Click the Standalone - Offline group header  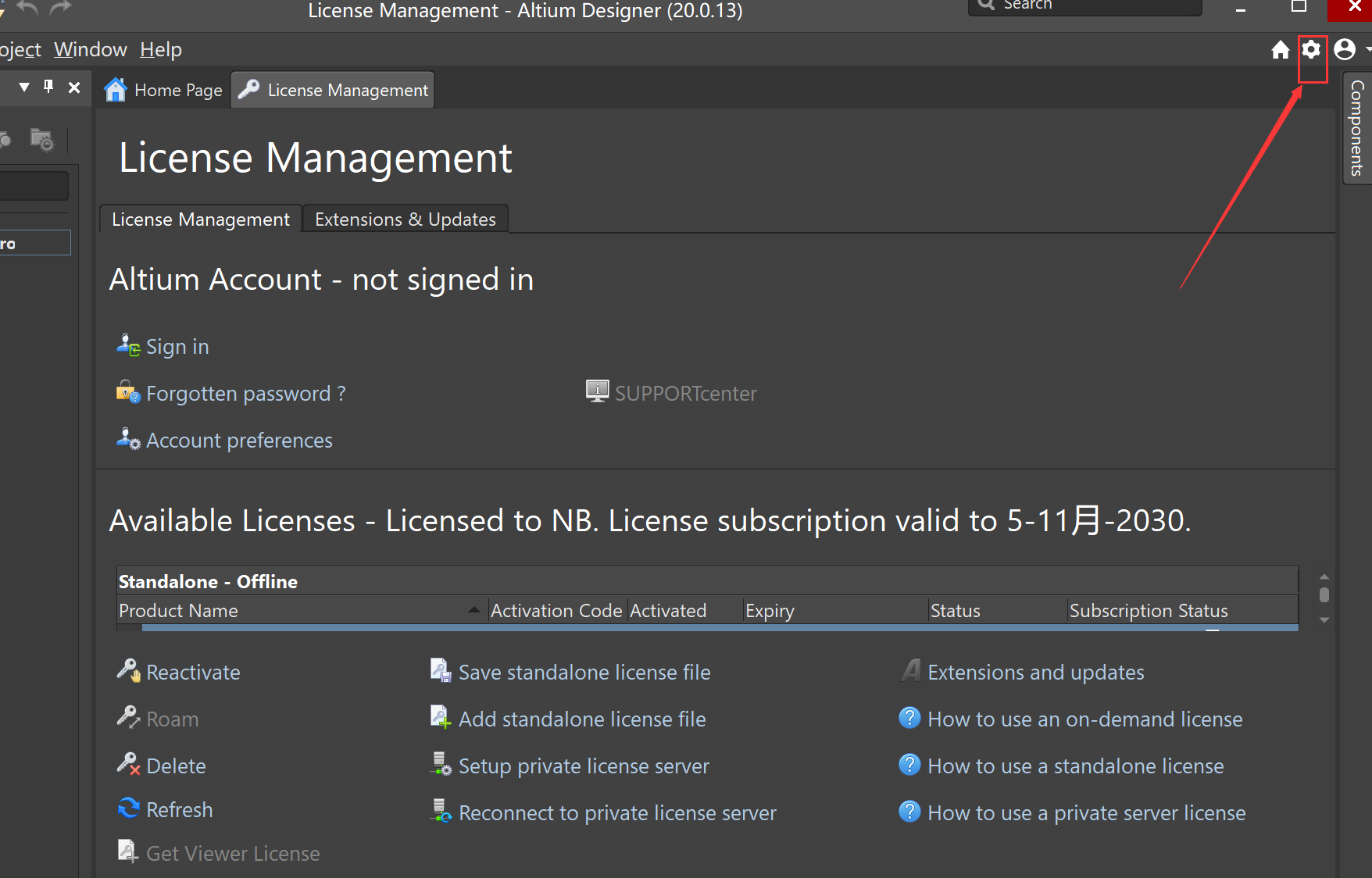coord(707,581)
